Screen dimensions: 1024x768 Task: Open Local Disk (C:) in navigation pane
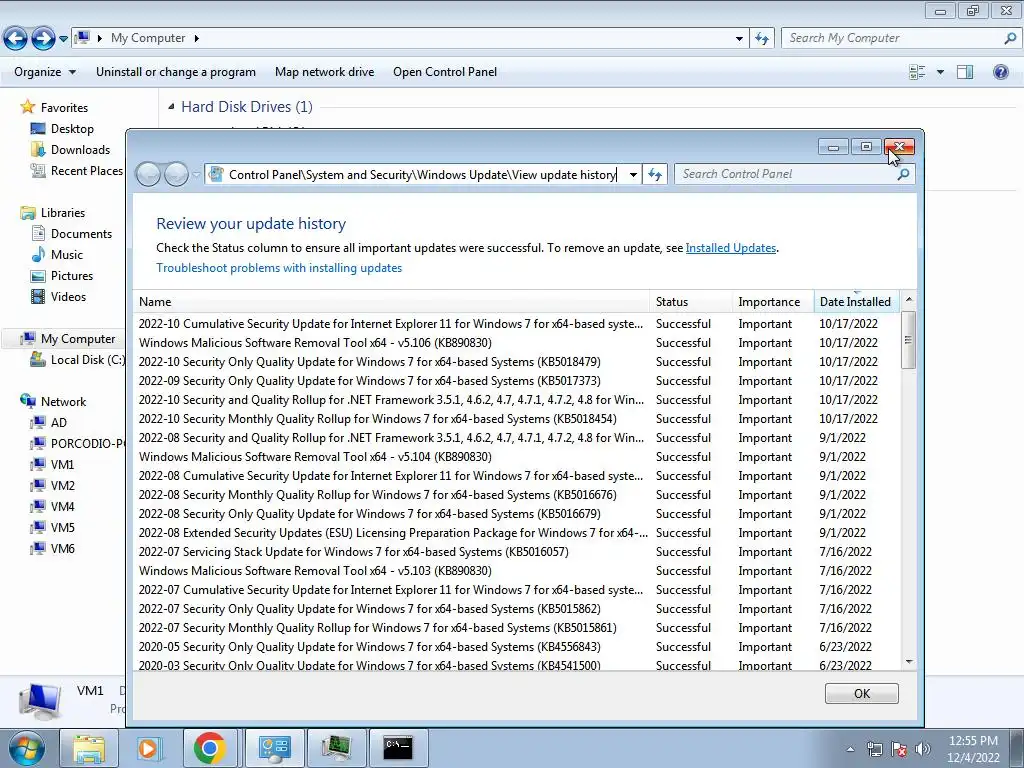pos(88,360)
